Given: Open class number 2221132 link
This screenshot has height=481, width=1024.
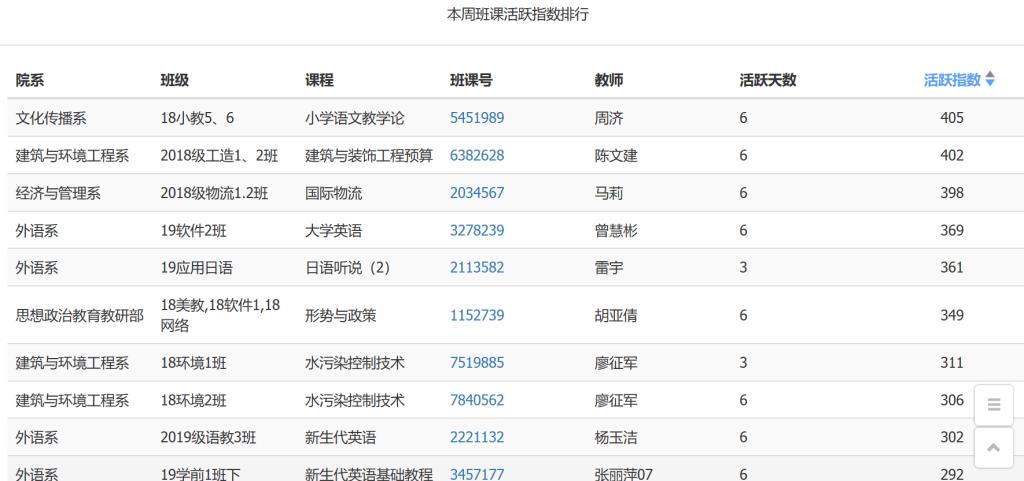Looking at the screenshot, I should click(x=477, y=437).
